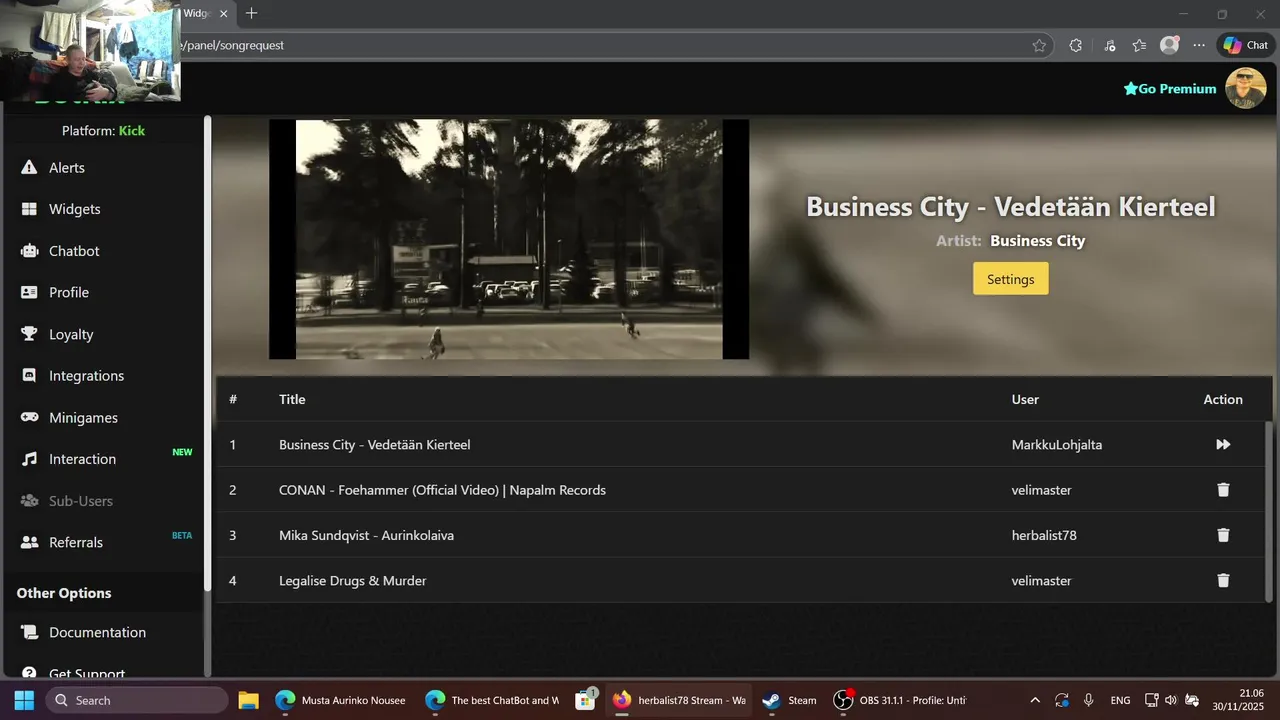The height and width of the screenshot is (720, 1280).
Task: Click the ENG language indicator
Action: pos(1121,700)
